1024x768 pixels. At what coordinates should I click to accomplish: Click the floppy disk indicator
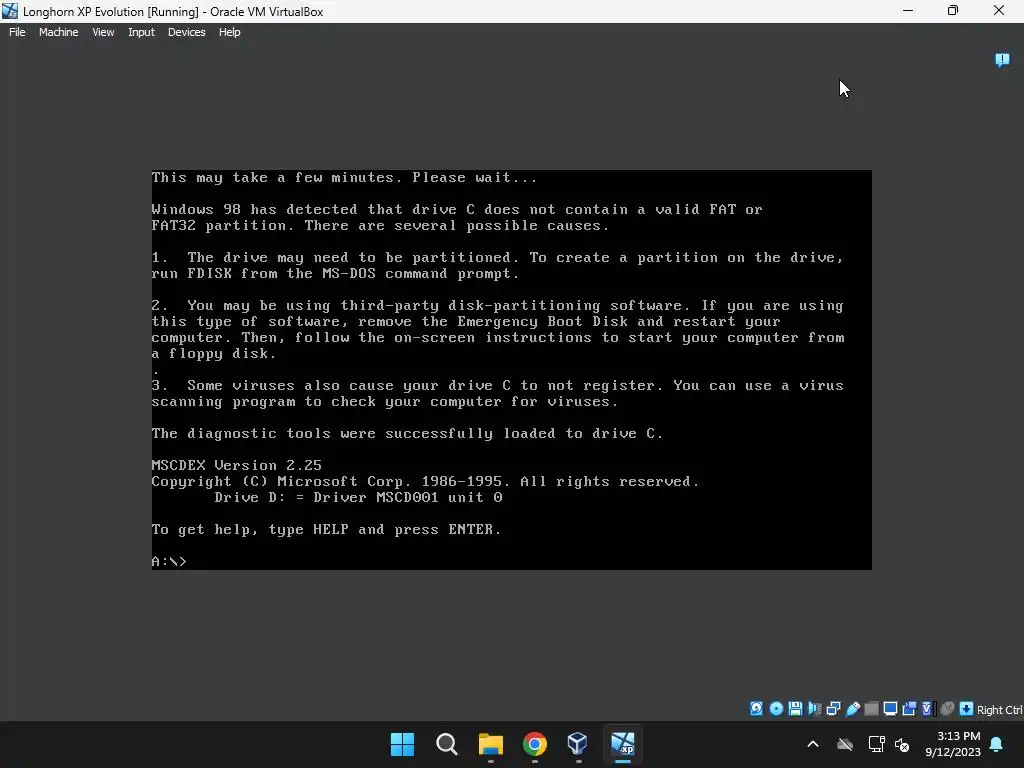pyautogui.click(x=795, y=709)
